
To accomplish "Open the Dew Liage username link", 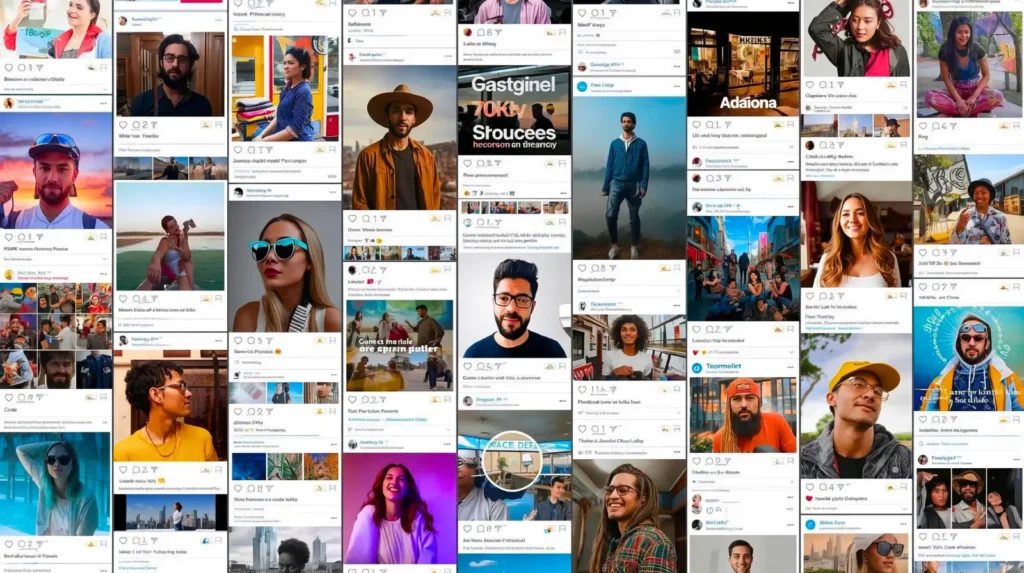I will [603, 86].
